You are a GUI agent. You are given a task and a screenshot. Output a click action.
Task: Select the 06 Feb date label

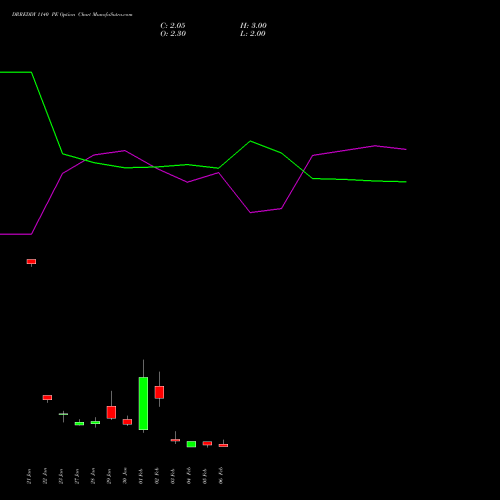pos(221,476)
